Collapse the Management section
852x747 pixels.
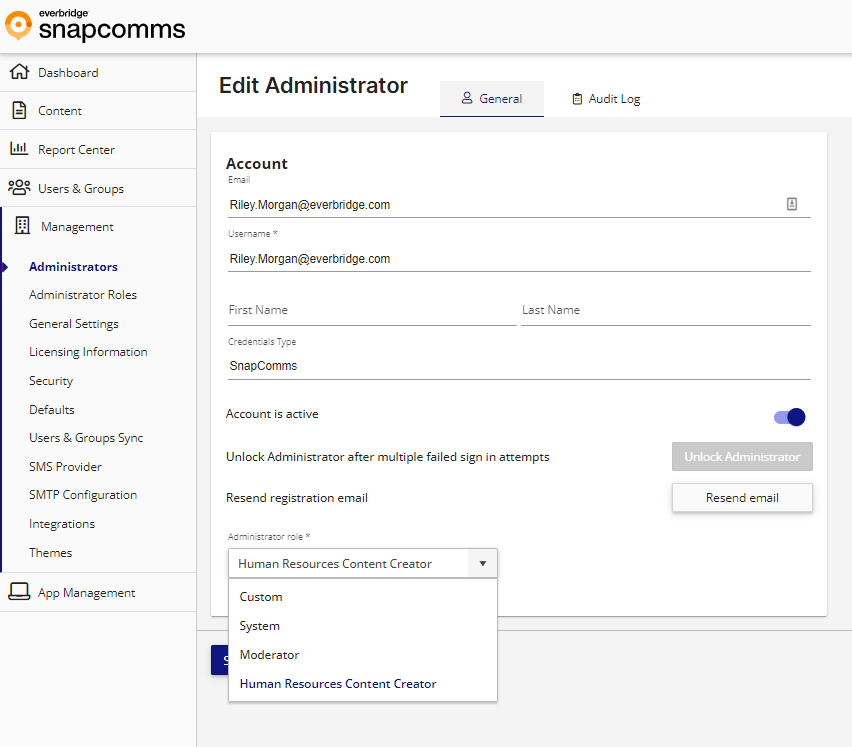(x=98, y=227)
